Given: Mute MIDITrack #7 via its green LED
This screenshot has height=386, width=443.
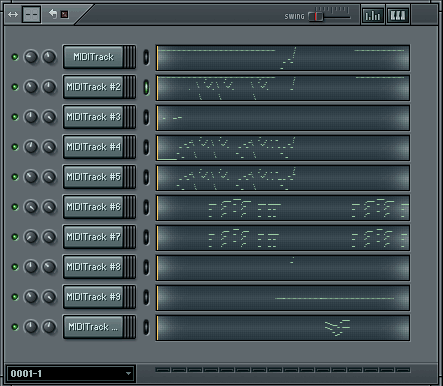Looking at the screenshot, I should pos(15,237).
